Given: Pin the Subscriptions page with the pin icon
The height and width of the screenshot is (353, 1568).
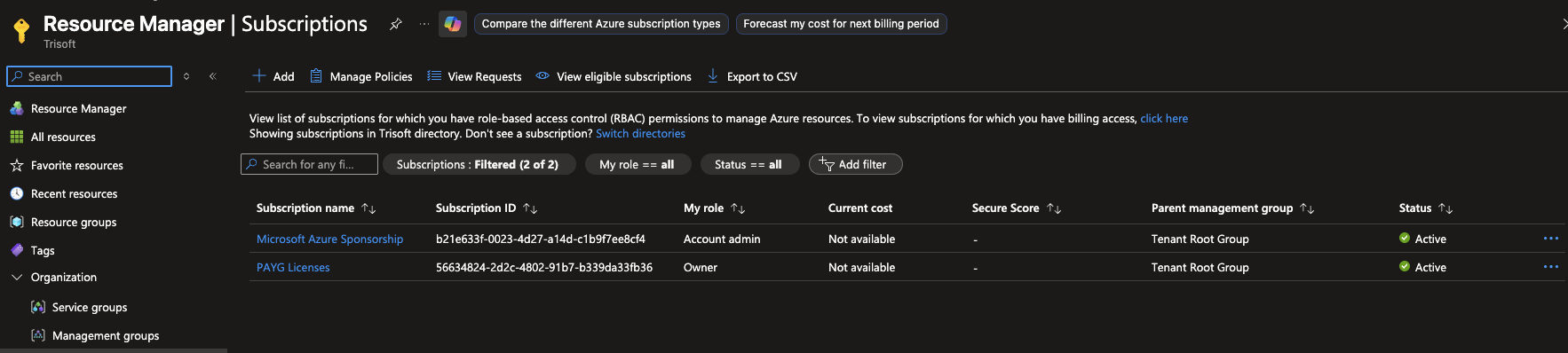Looking at the screenshot, I should point(396,24).
